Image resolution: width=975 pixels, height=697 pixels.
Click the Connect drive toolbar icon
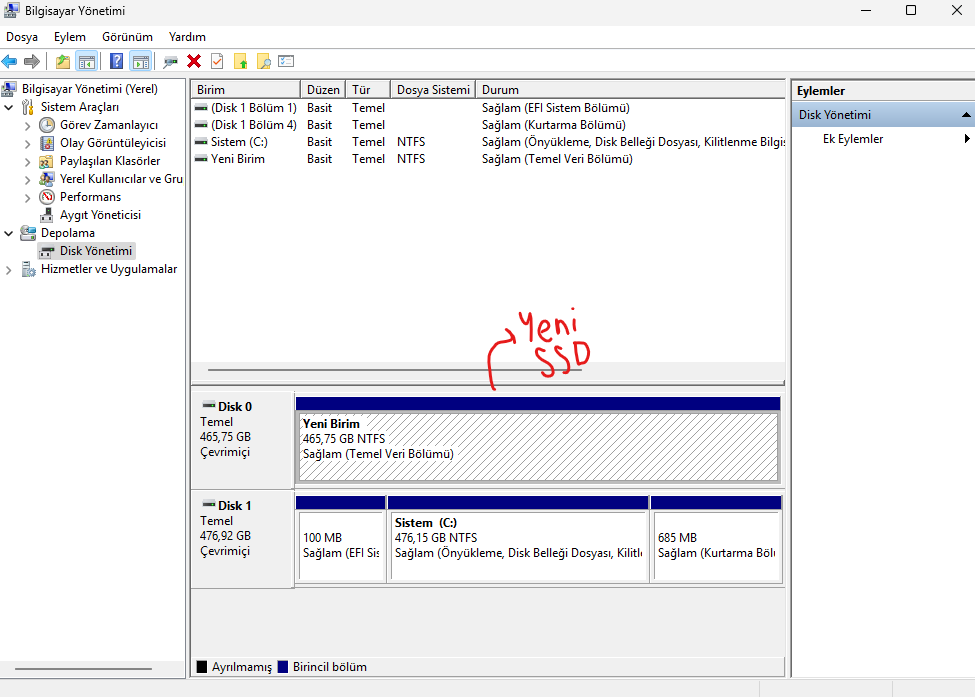[x=170, y=62]
